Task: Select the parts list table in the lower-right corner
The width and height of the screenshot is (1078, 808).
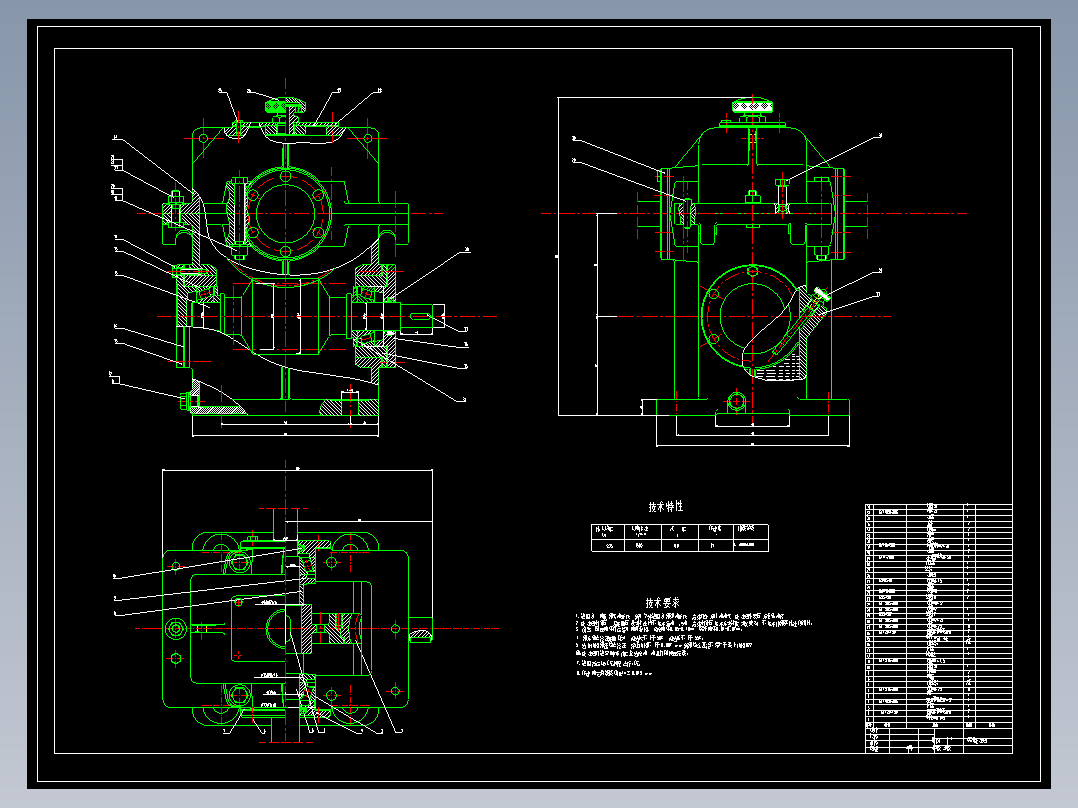Action: [938, 616]
